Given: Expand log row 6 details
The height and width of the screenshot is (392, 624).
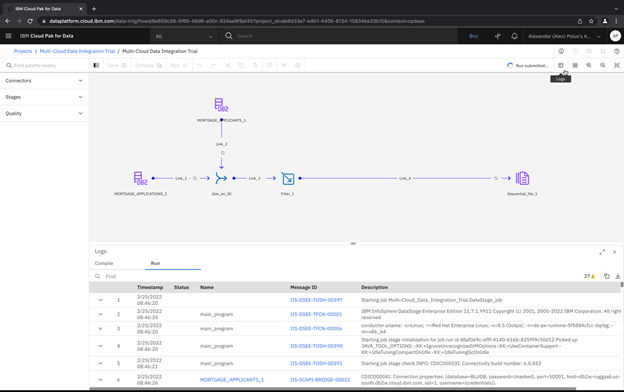Looking at the screenshot, I should click(x=100, y=380).
